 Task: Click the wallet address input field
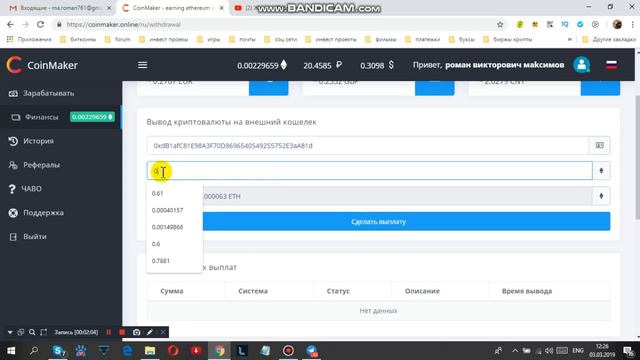368,146
